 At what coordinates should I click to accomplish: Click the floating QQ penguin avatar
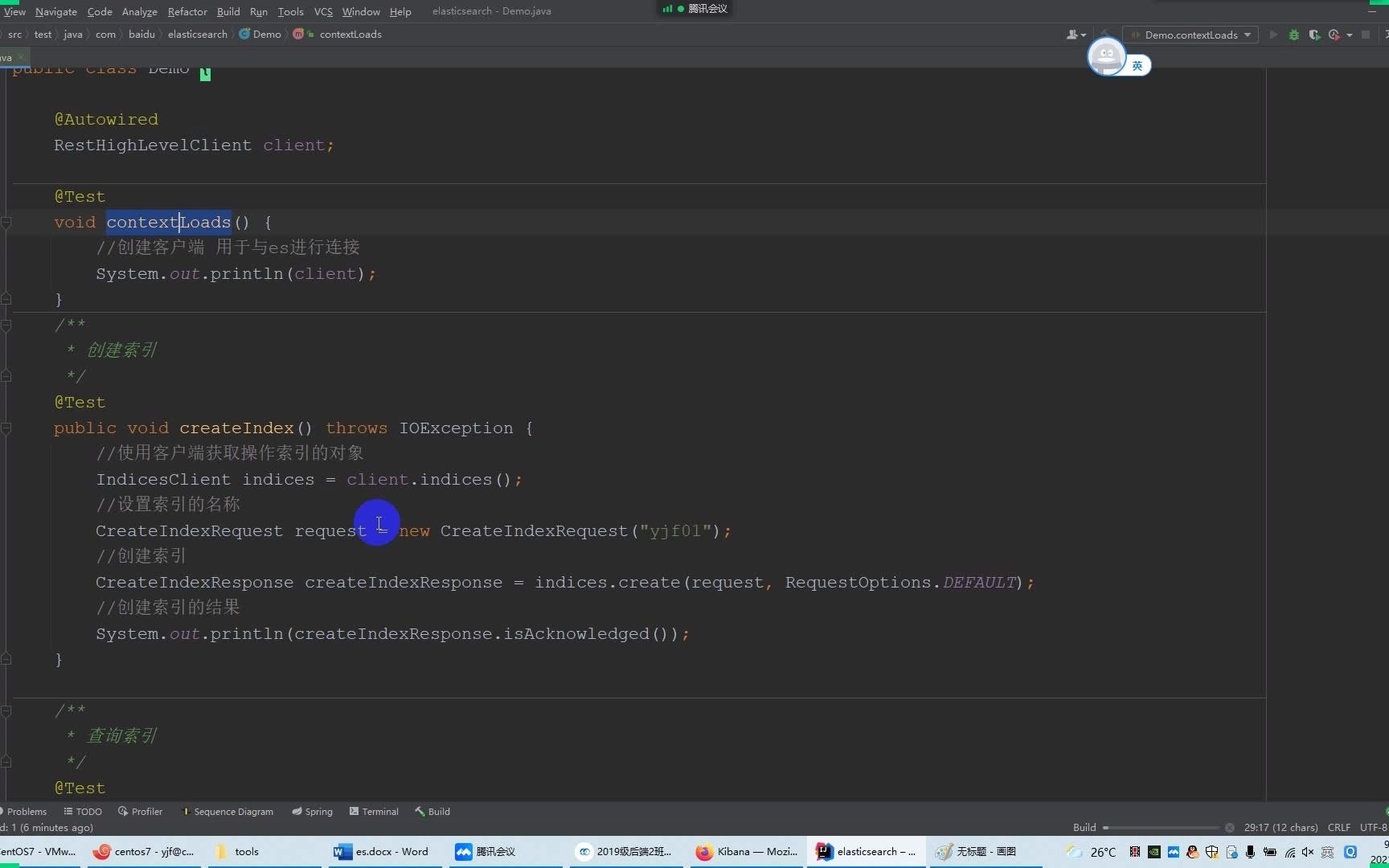(1107, 57)
